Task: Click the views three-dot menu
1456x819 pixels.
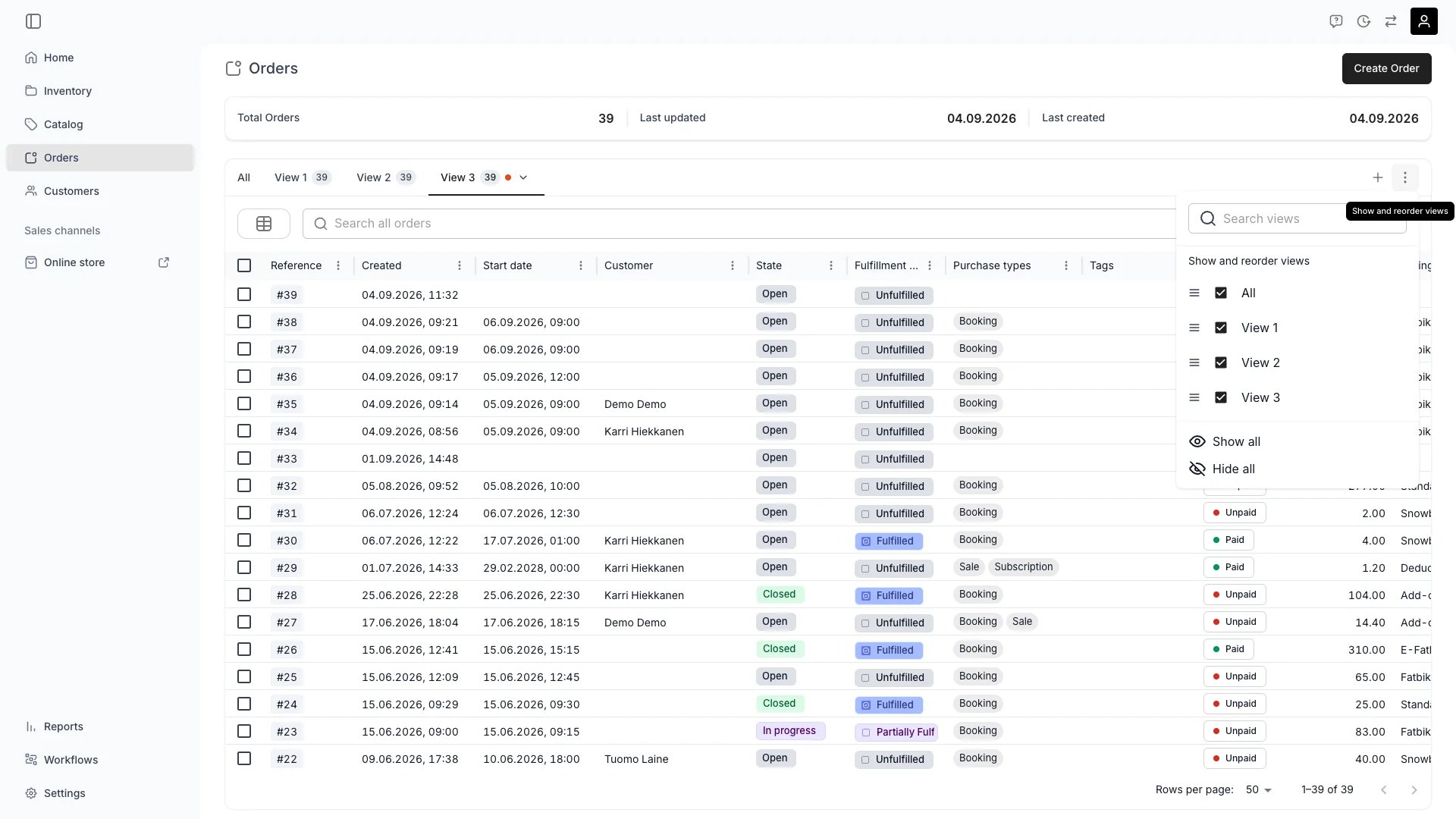Action: coord(1405,177)
